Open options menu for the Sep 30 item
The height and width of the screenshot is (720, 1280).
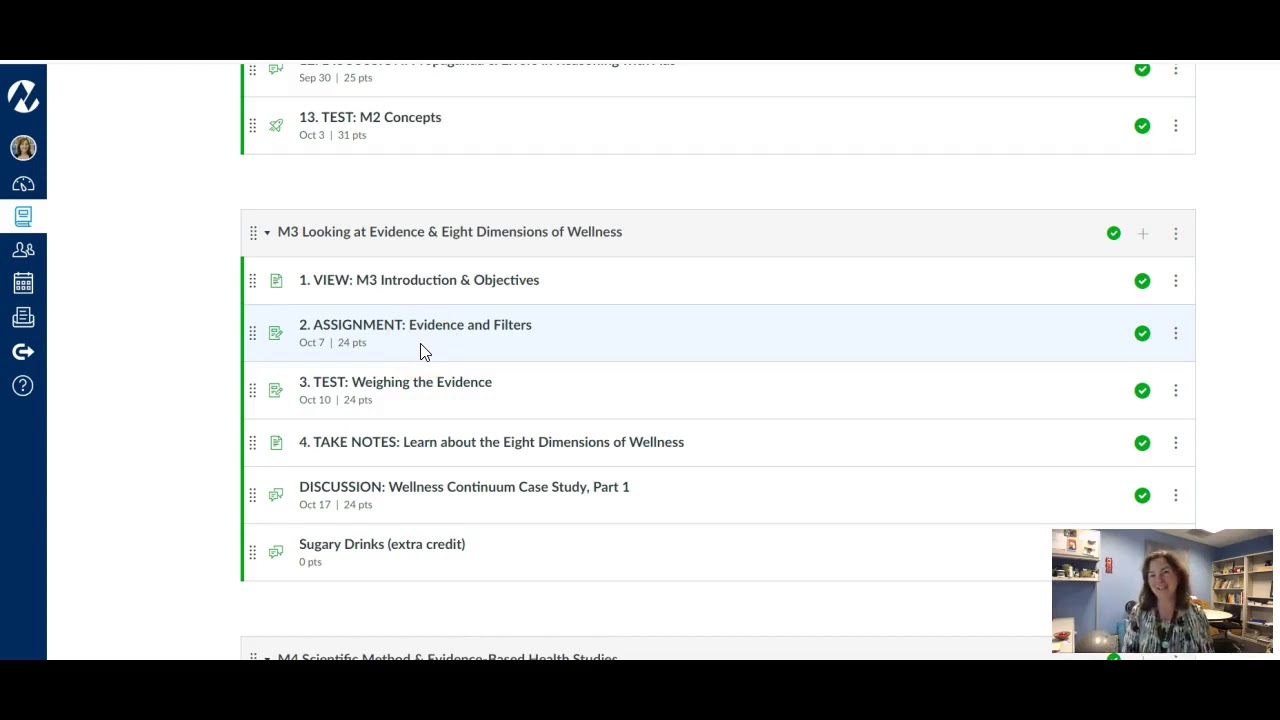1176,69
